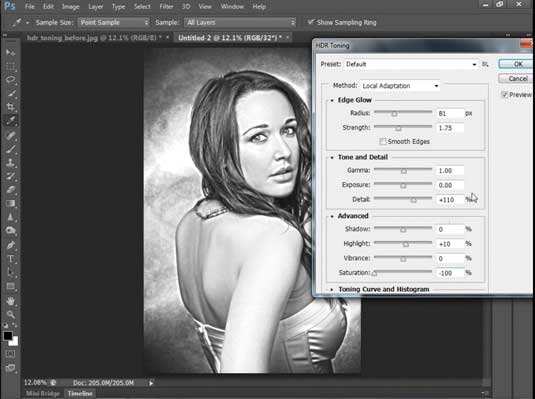Adjust the Radius slider handle
Image resolution: width=535 pixels, height=399 pixels.
(394, 114)
